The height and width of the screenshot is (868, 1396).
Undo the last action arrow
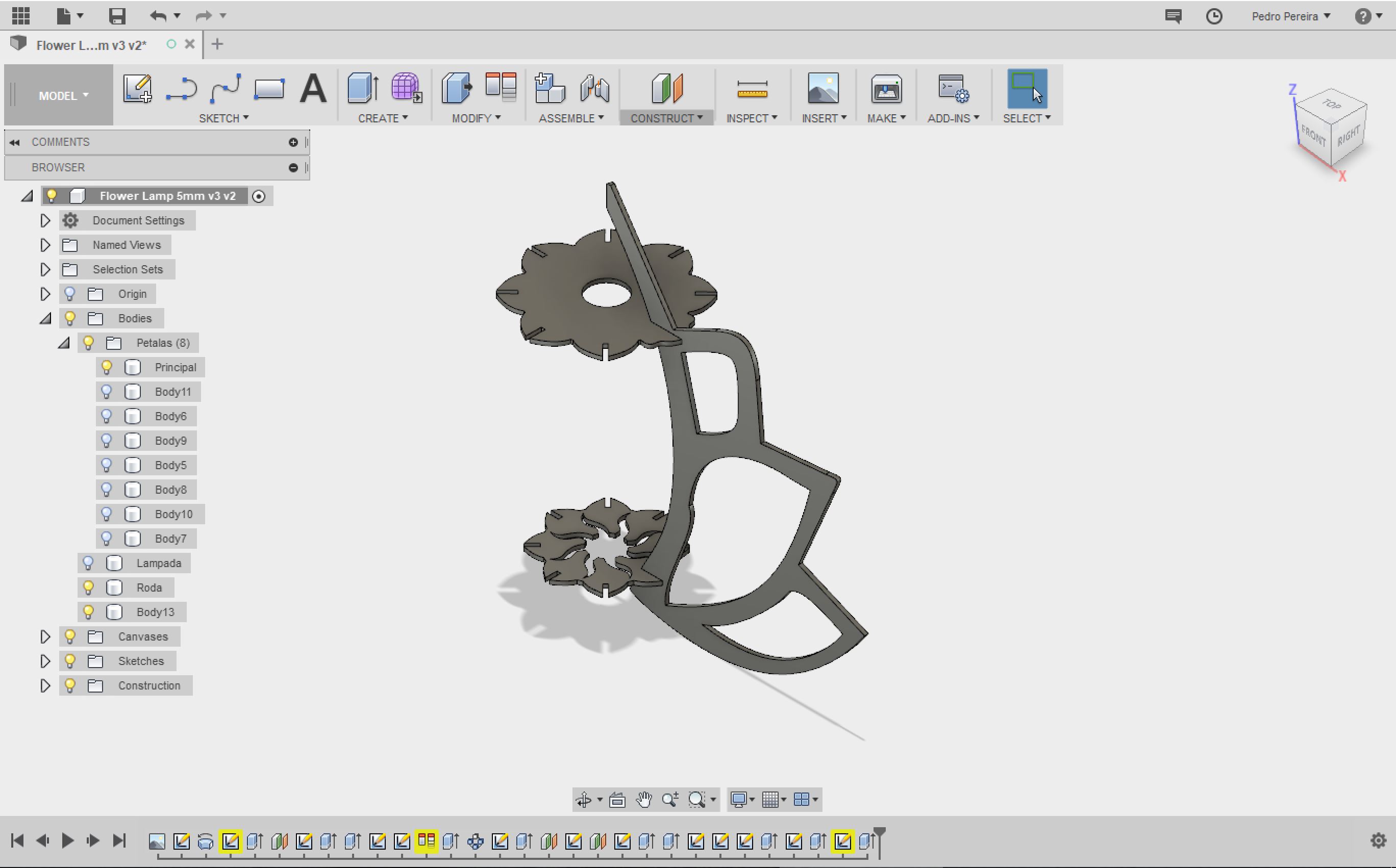tap(158, 15)
